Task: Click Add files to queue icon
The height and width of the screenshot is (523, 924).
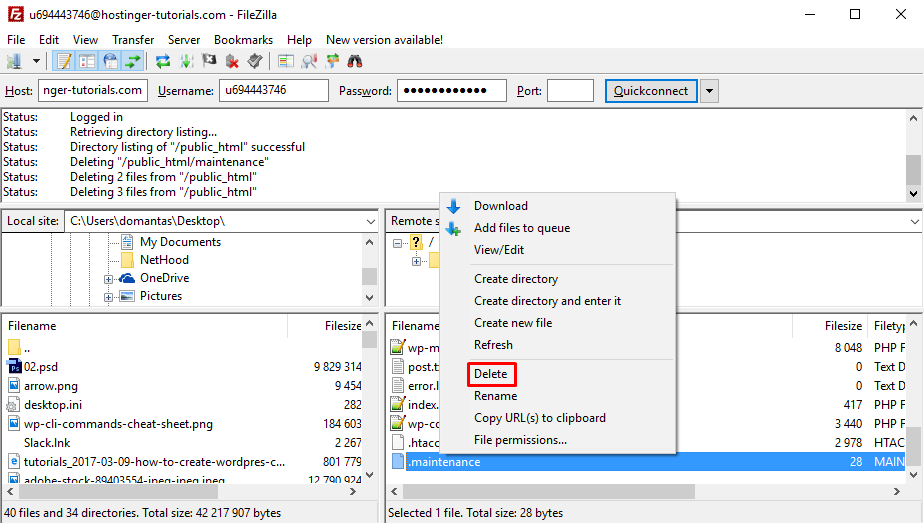Action: [x=453, y=228]
